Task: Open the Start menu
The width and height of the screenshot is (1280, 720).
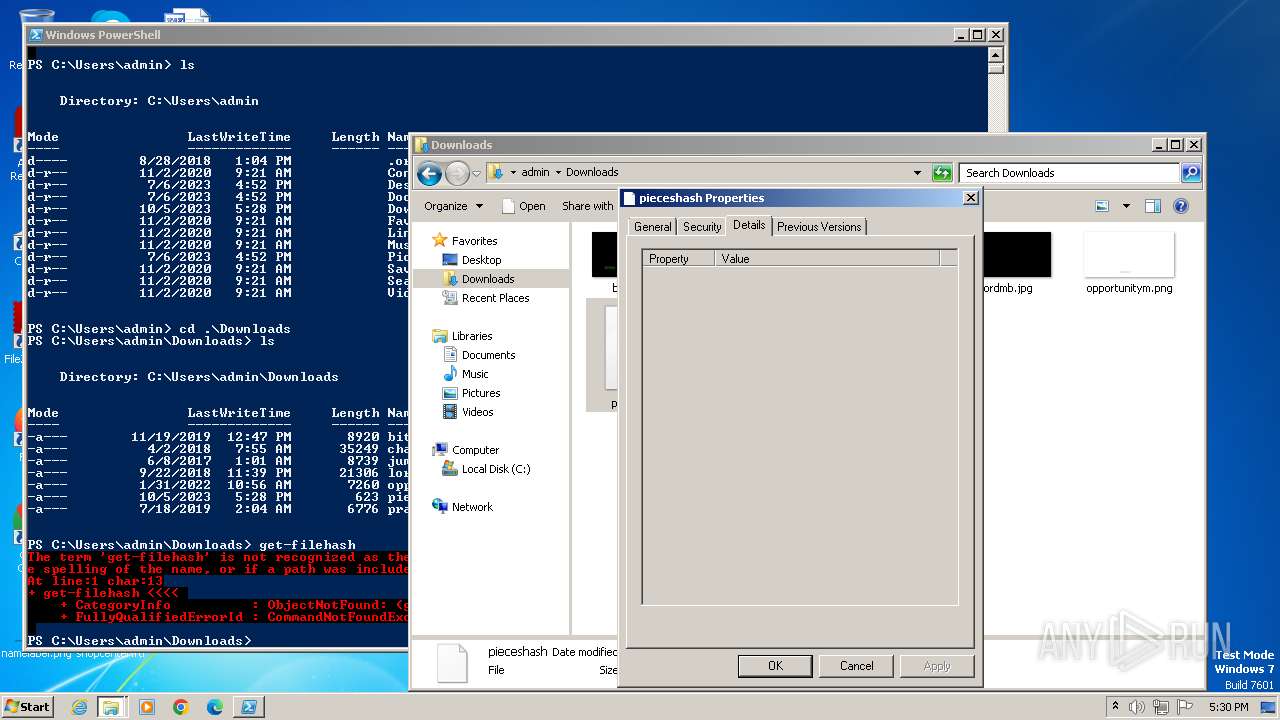Action: tap(28, 706)
